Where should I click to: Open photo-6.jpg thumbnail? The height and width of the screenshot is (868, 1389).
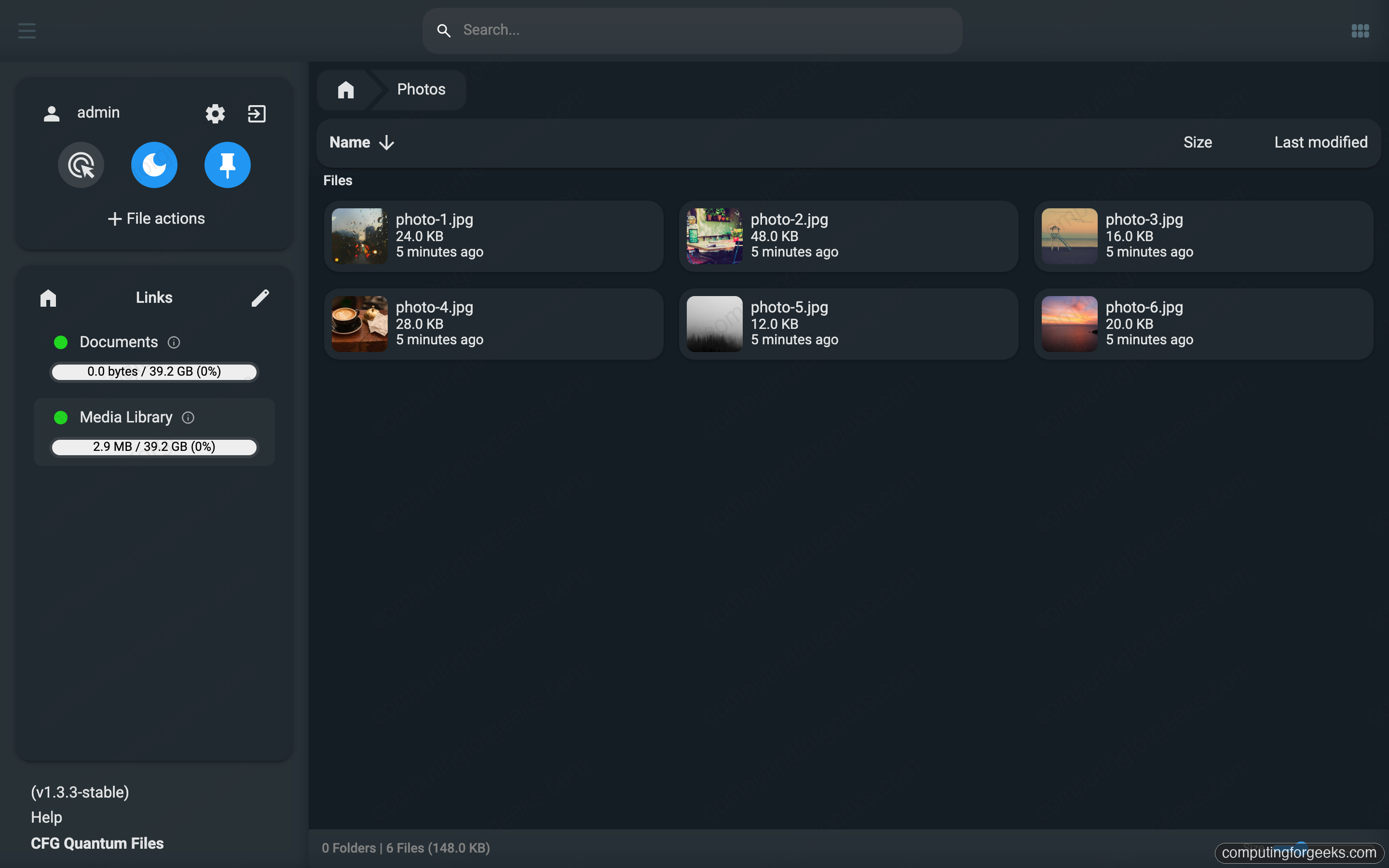[1069, 324]
